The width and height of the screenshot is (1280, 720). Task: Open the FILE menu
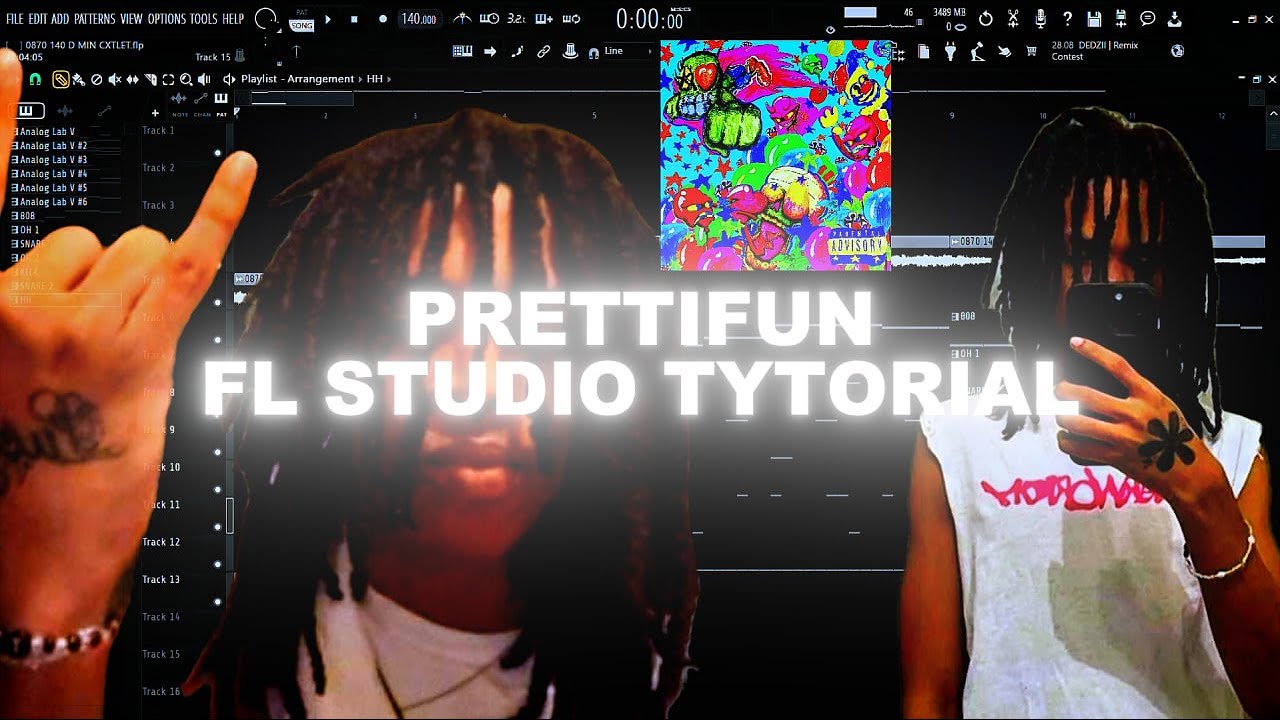coord(14,19)
